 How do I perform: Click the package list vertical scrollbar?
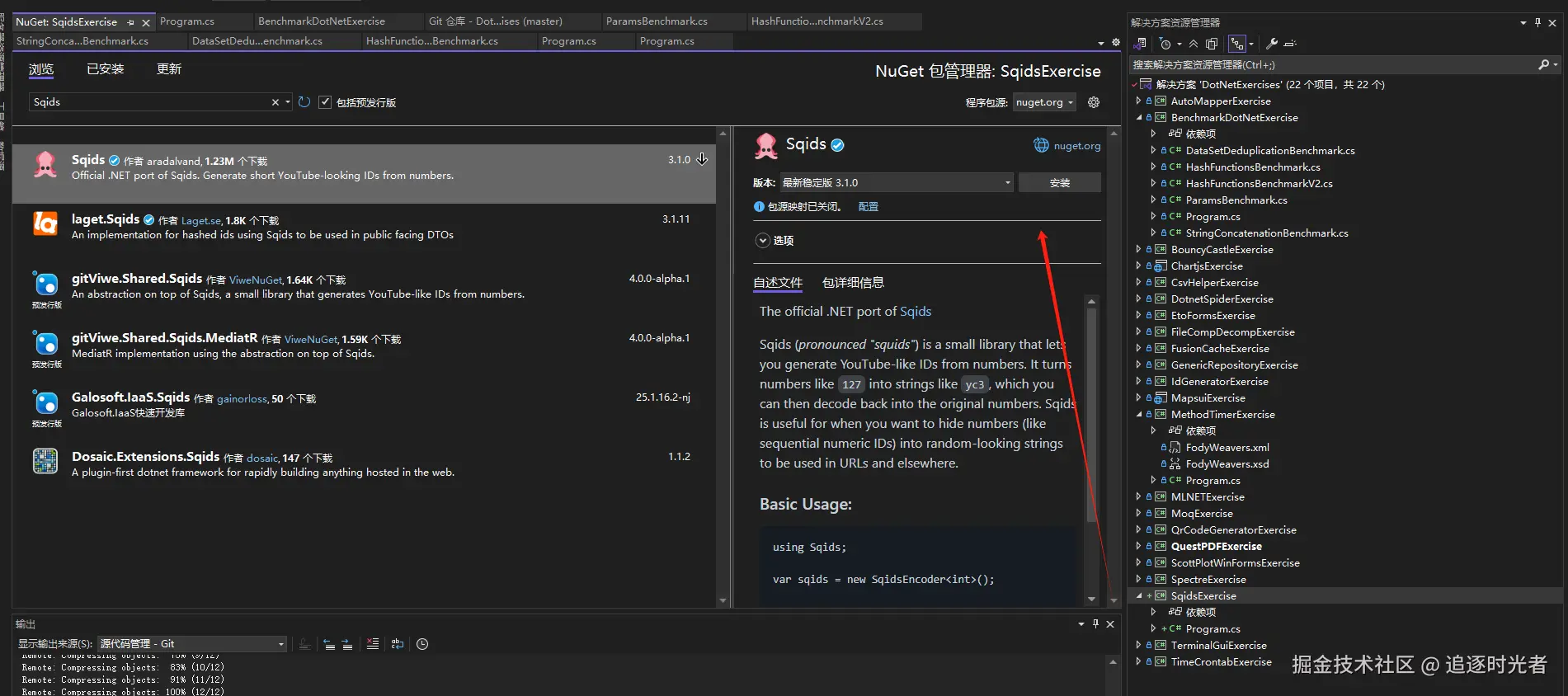coord(723,366)
